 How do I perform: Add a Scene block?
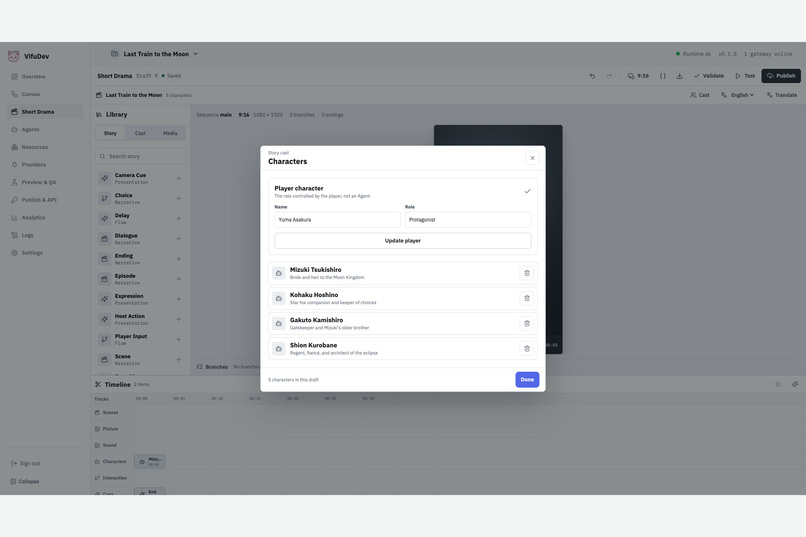coord(178,360)
